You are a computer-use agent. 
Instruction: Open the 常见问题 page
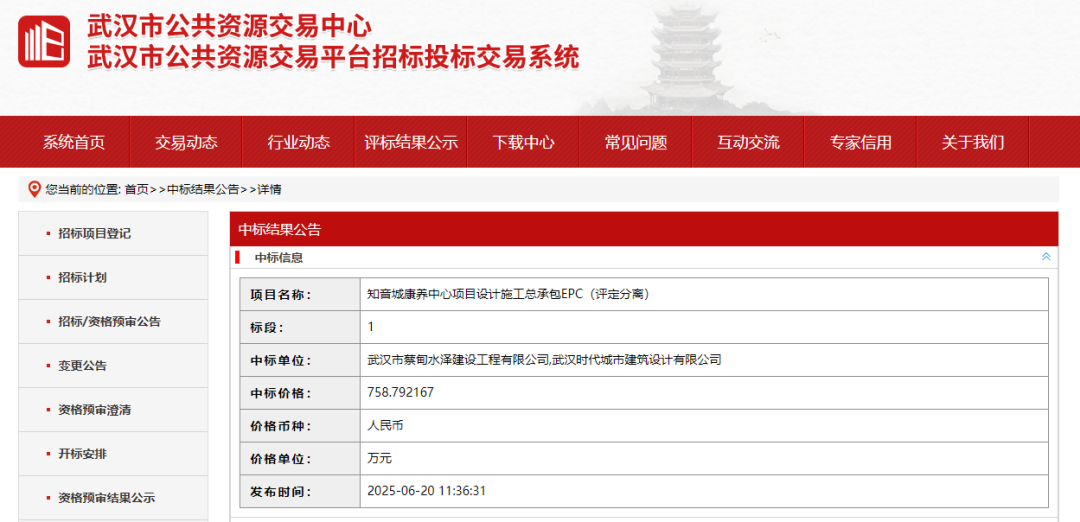tap(636, 142)
